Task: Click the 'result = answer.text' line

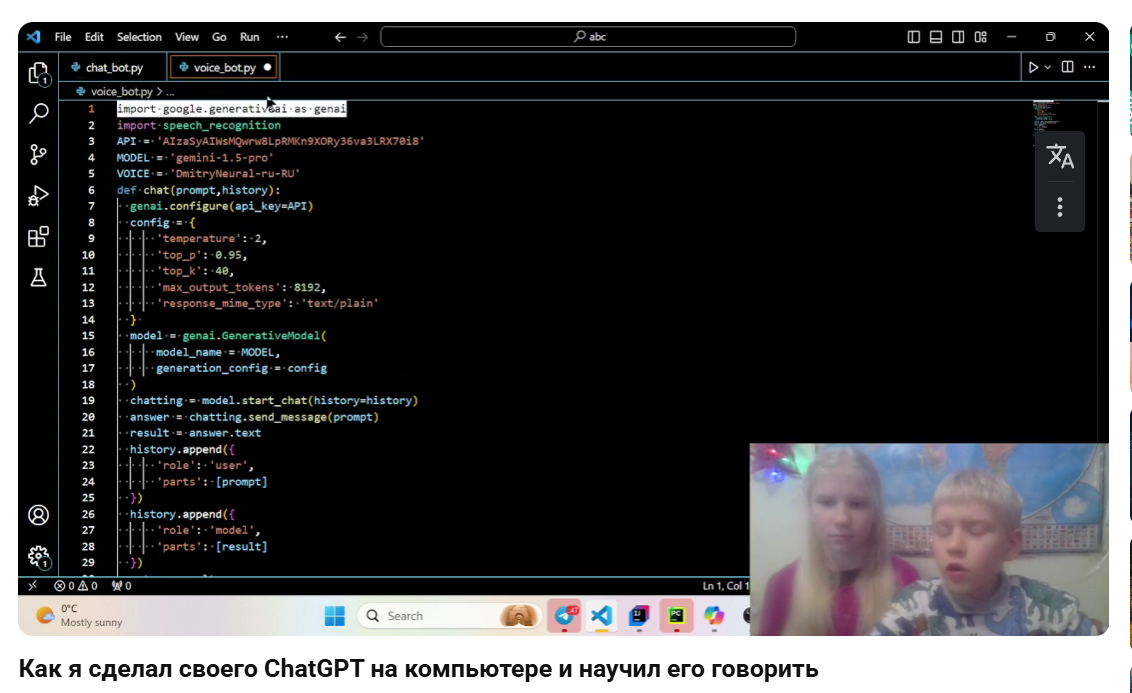Action: coord(195,433)
